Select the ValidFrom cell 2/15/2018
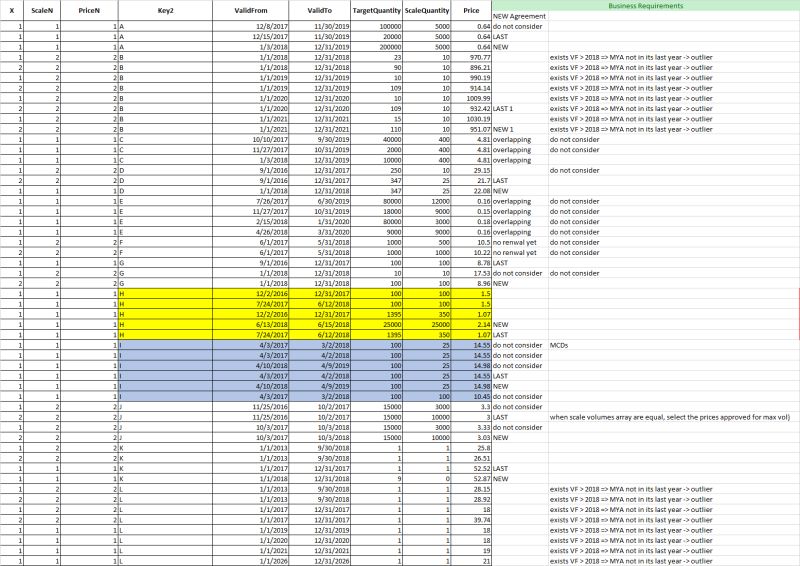Image resolution: width=800 pixels, height=566 pixels. 251,222
